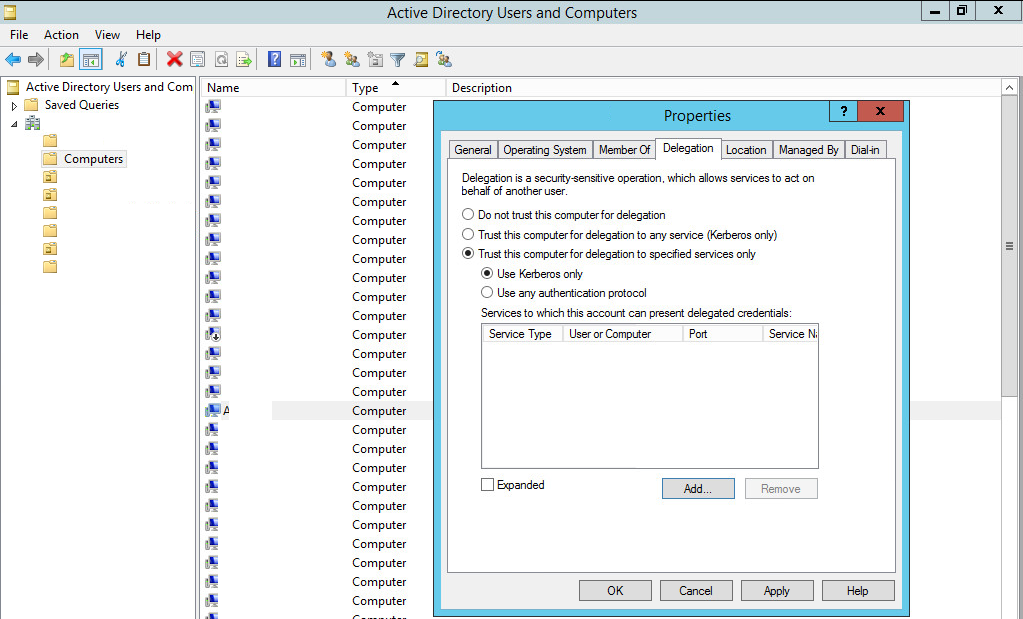Select Do not trust this computer for delegation
1023x619 pixels.
point(468,215)
